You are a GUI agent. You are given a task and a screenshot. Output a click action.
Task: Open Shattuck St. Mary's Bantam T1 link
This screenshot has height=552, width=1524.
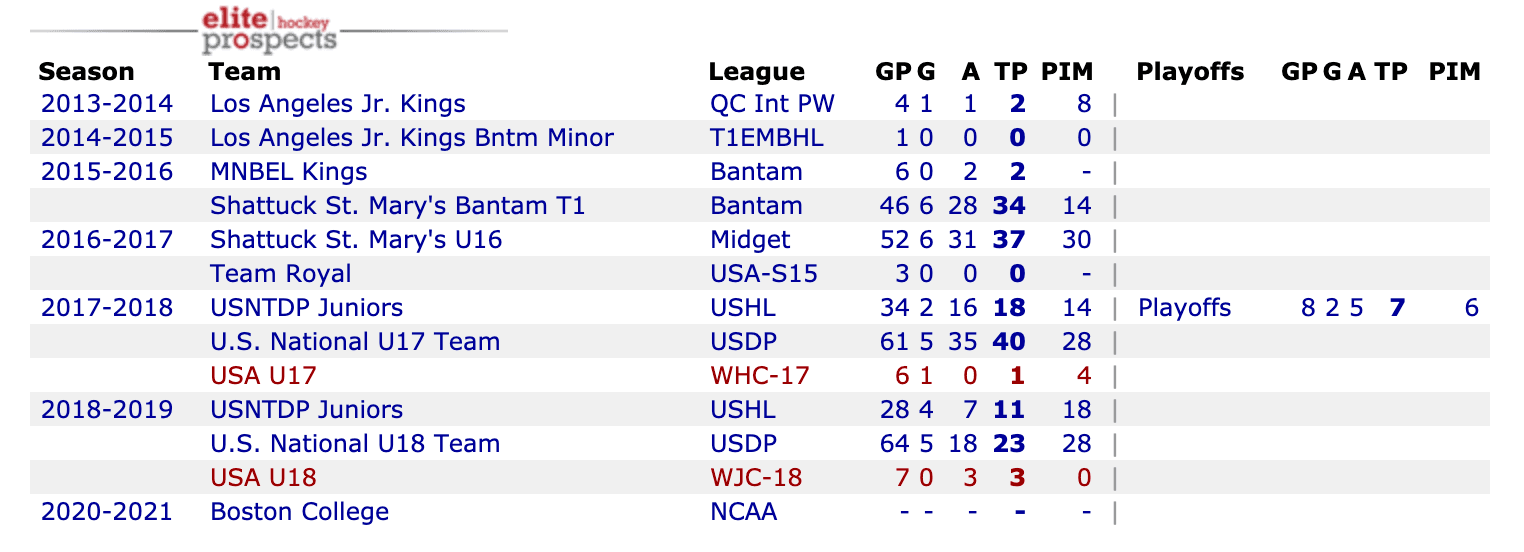397,206
